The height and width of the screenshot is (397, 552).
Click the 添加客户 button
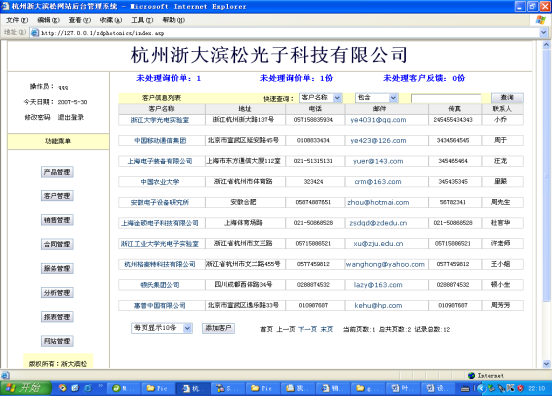218,328
